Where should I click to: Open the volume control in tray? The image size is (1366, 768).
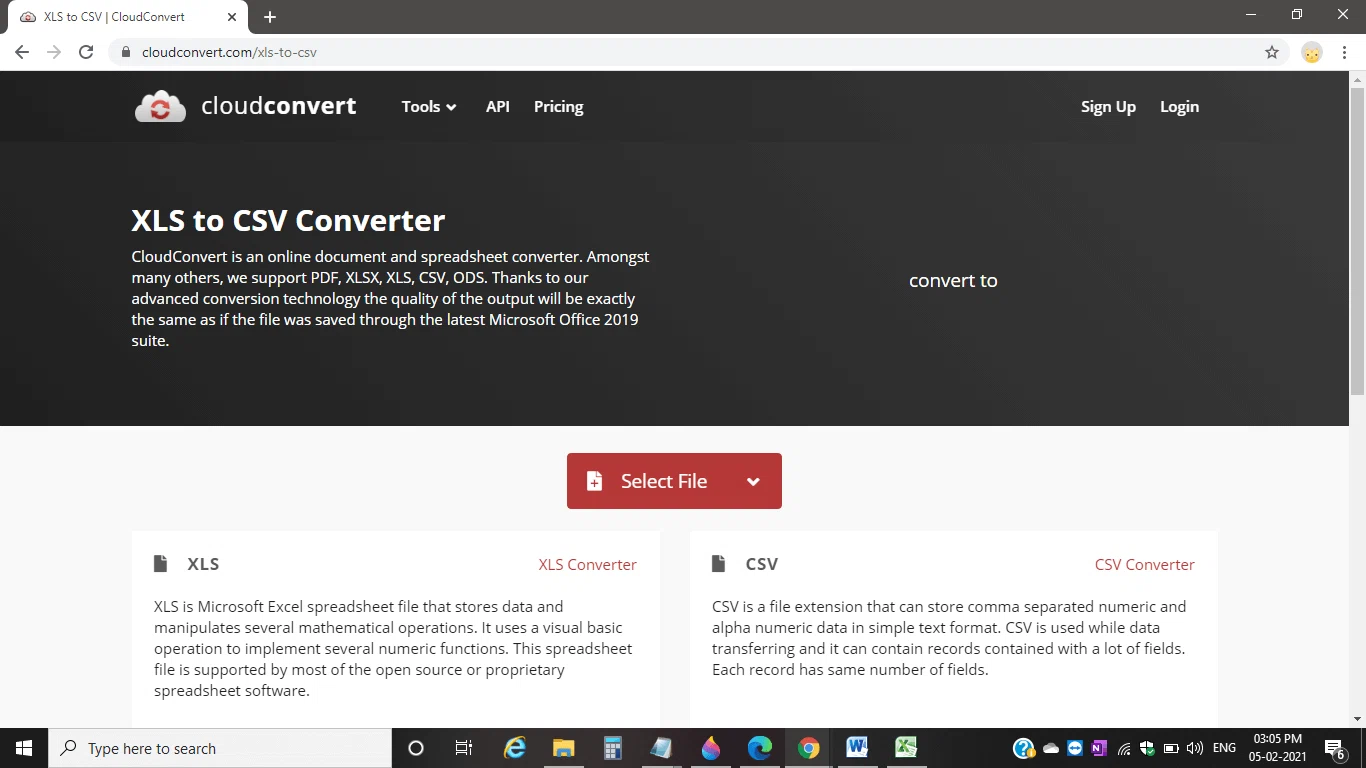[1195, 748]
